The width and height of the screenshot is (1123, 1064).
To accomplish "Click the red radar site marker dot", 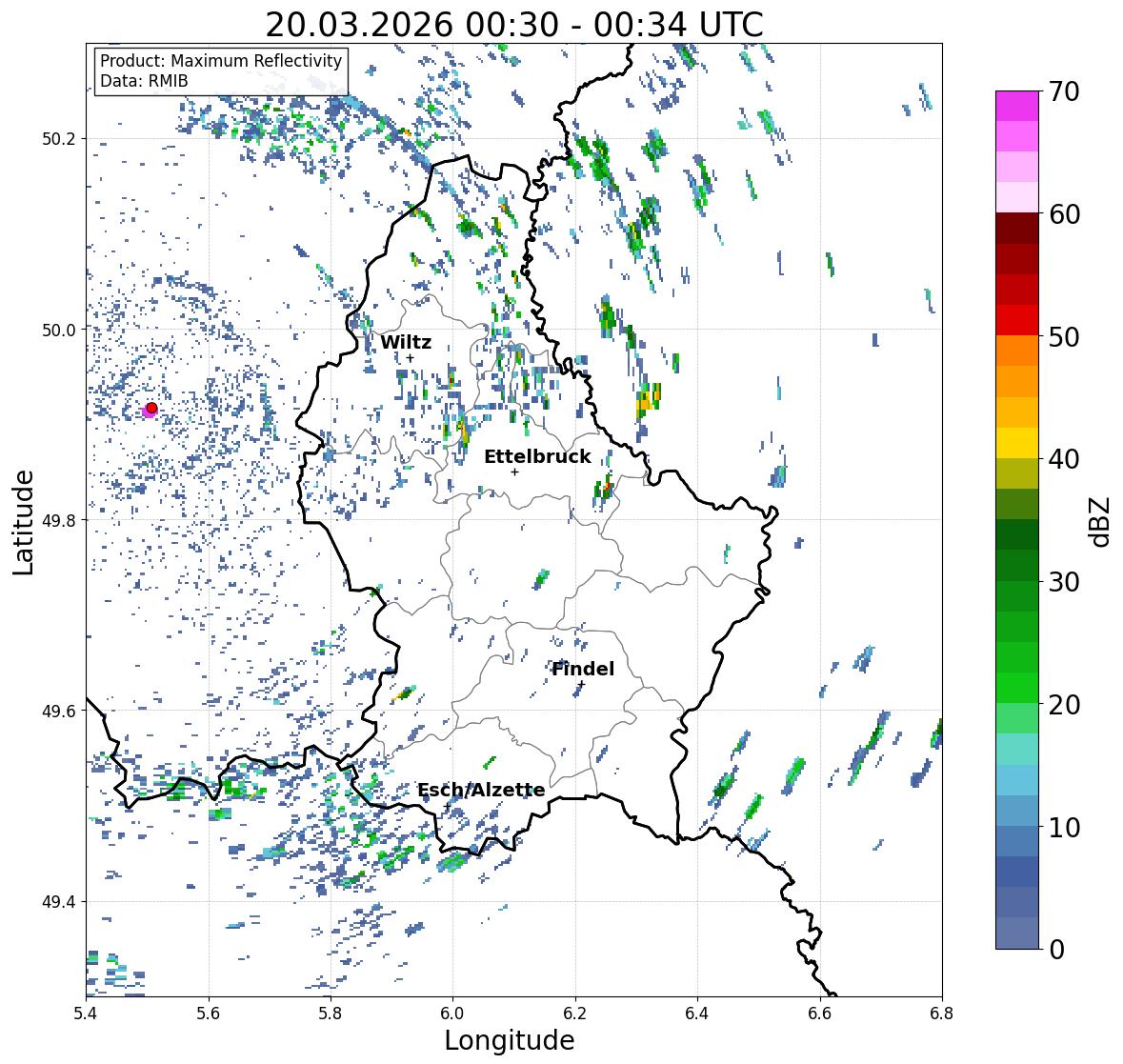I will click(151, 408).
